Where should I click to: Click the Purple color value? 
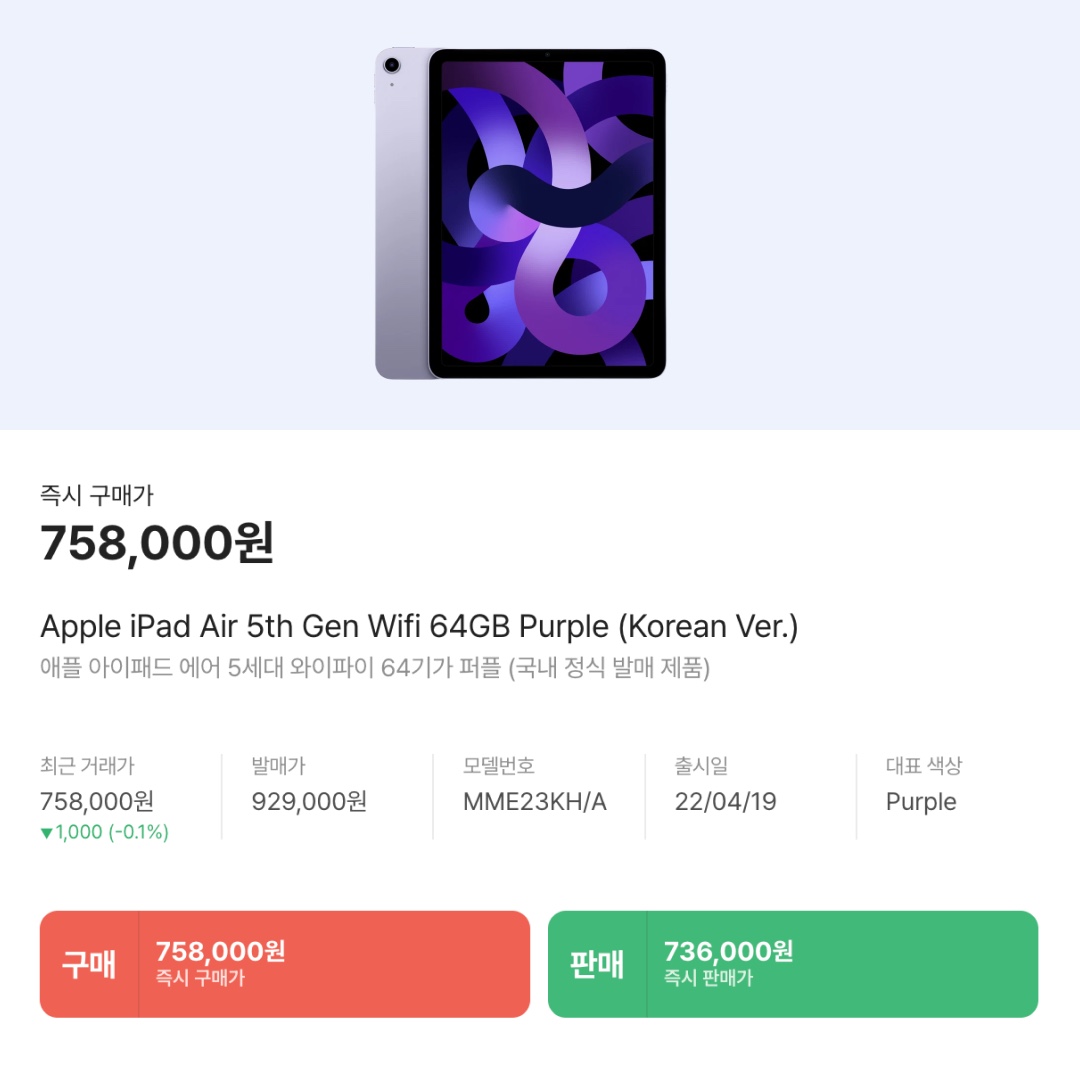pos(921,802)
